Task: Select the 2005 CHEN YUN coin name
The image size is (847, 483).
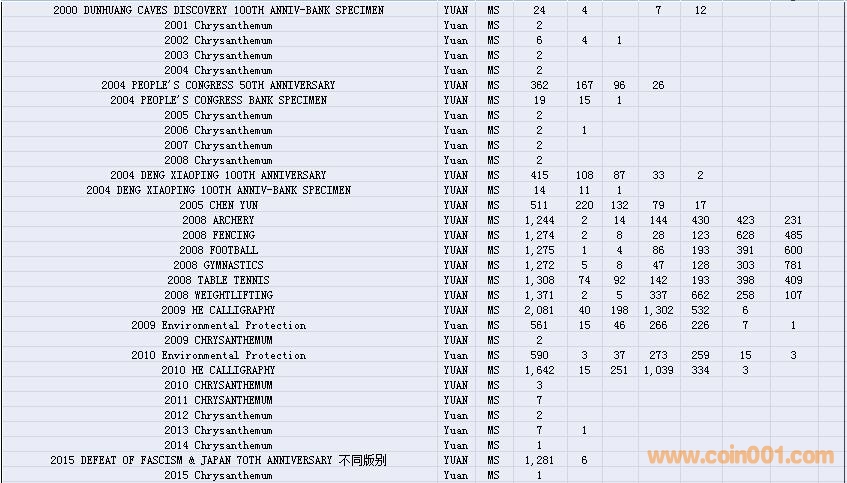Action: 218,205
